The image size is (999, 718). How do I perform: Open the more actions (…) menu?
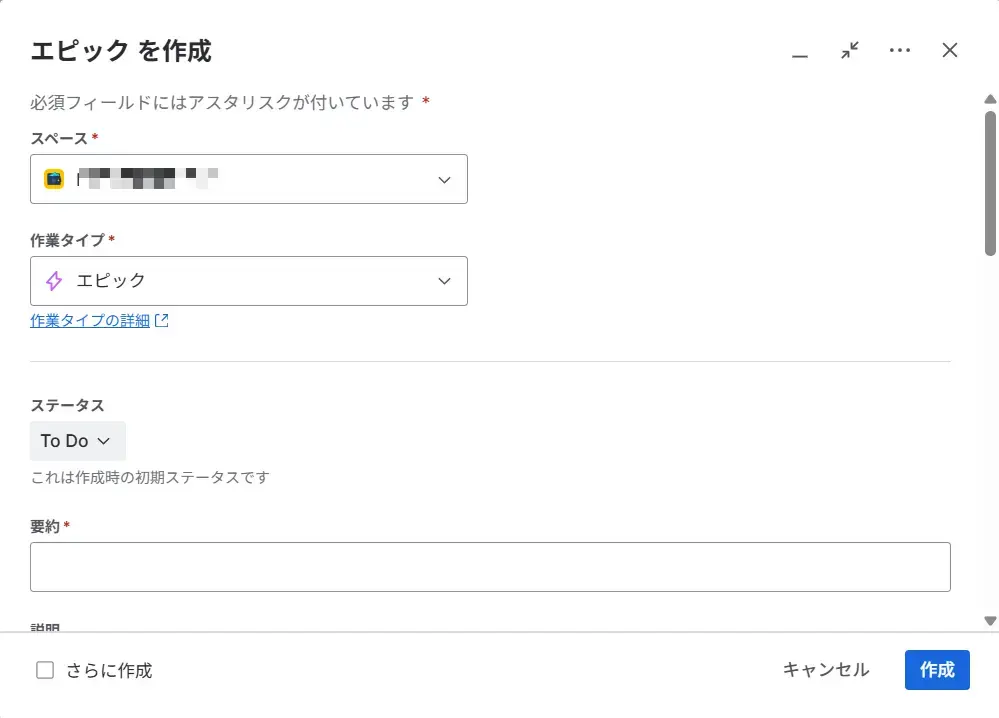899,50
